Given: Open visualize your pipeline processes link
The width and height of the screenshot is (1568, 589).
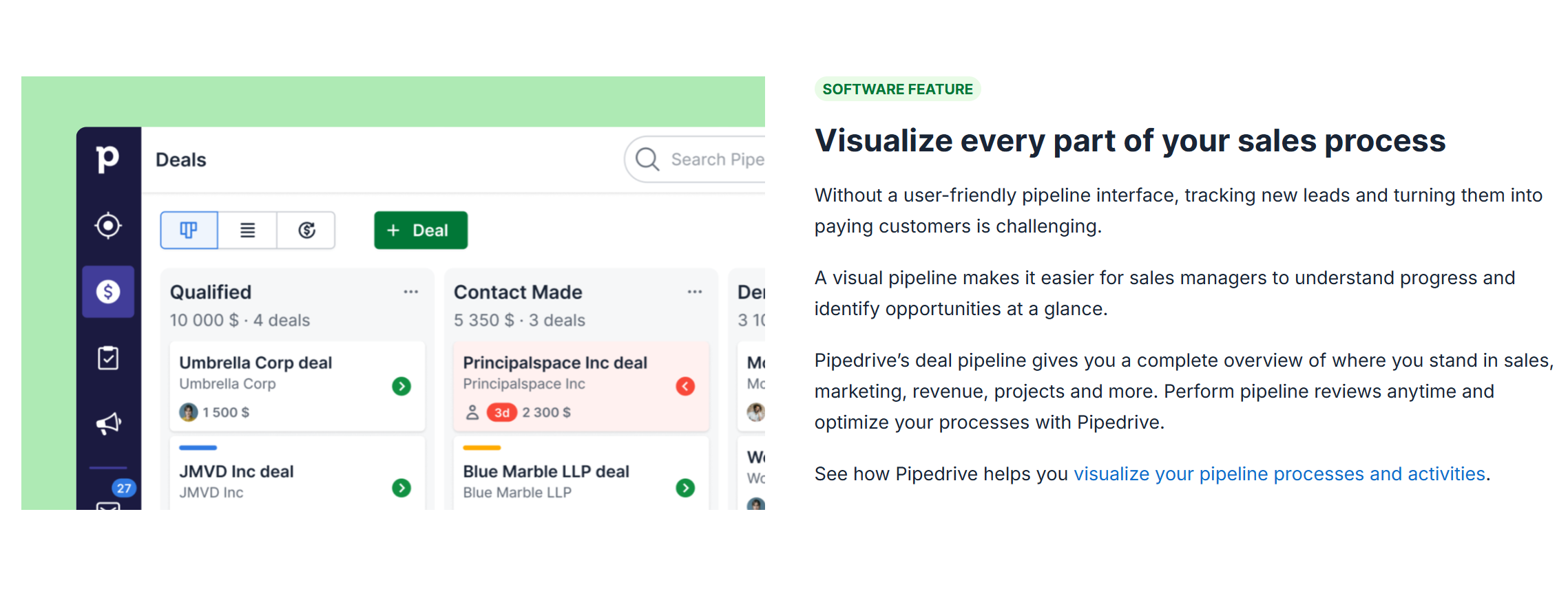Looking at the screenshot, I should click(1279, 473).
